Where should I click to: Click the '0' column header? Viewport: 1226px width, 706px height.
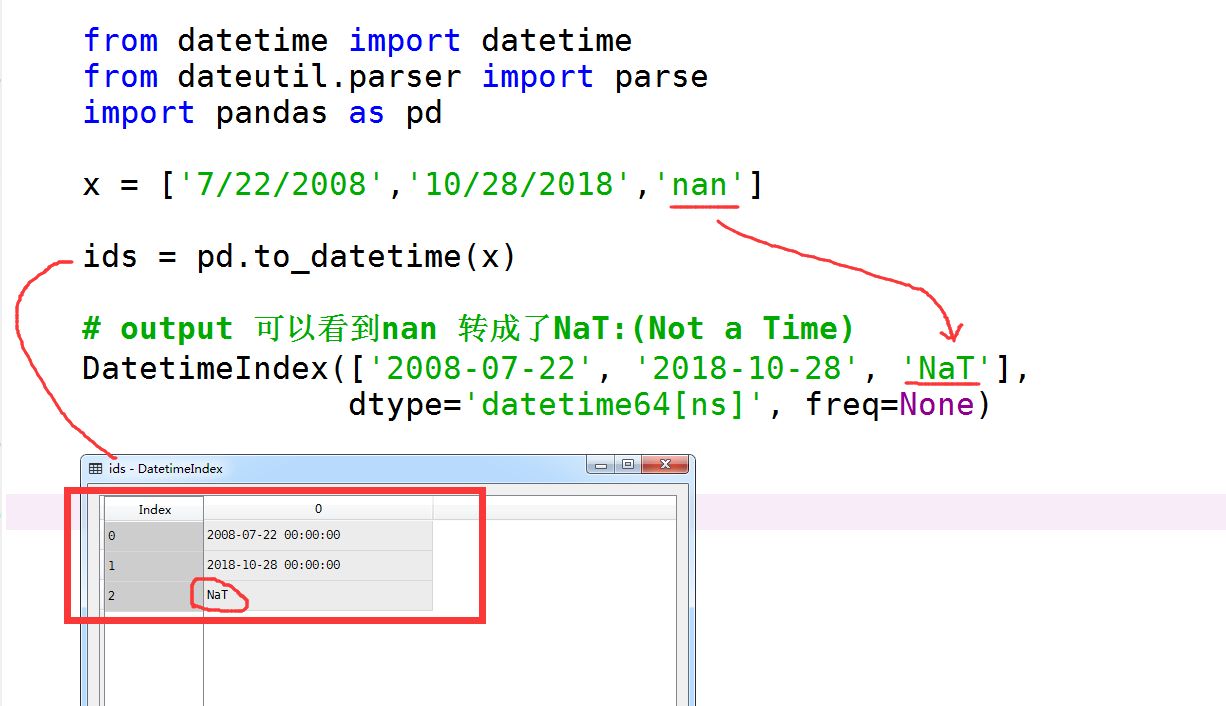[317, 508]
